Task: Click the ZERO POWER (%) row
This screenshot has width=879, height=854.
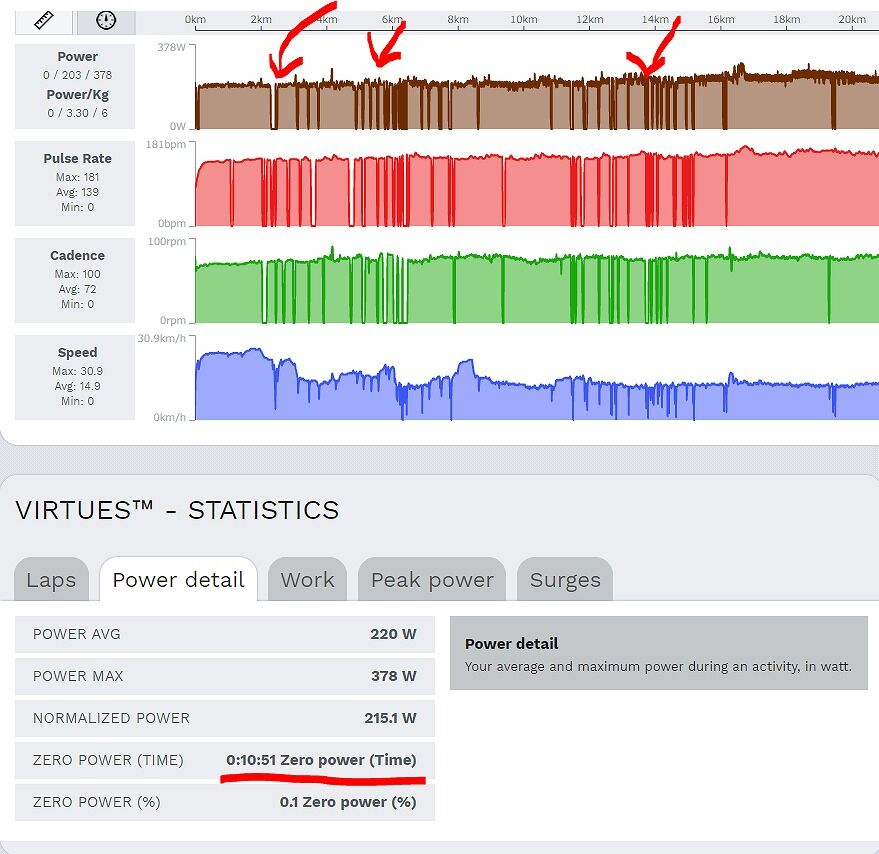Action: tap(225, 802)
